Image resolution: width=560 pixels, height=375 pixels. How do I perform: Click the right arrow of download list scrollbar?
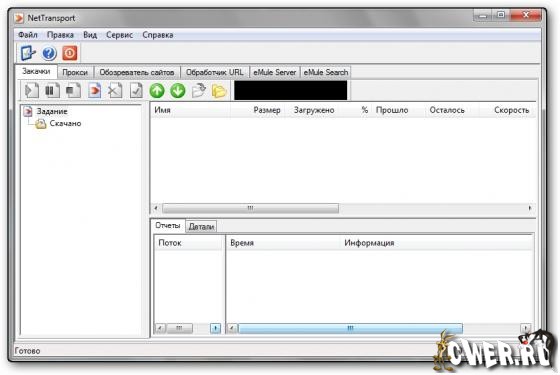tap(530, 208)
